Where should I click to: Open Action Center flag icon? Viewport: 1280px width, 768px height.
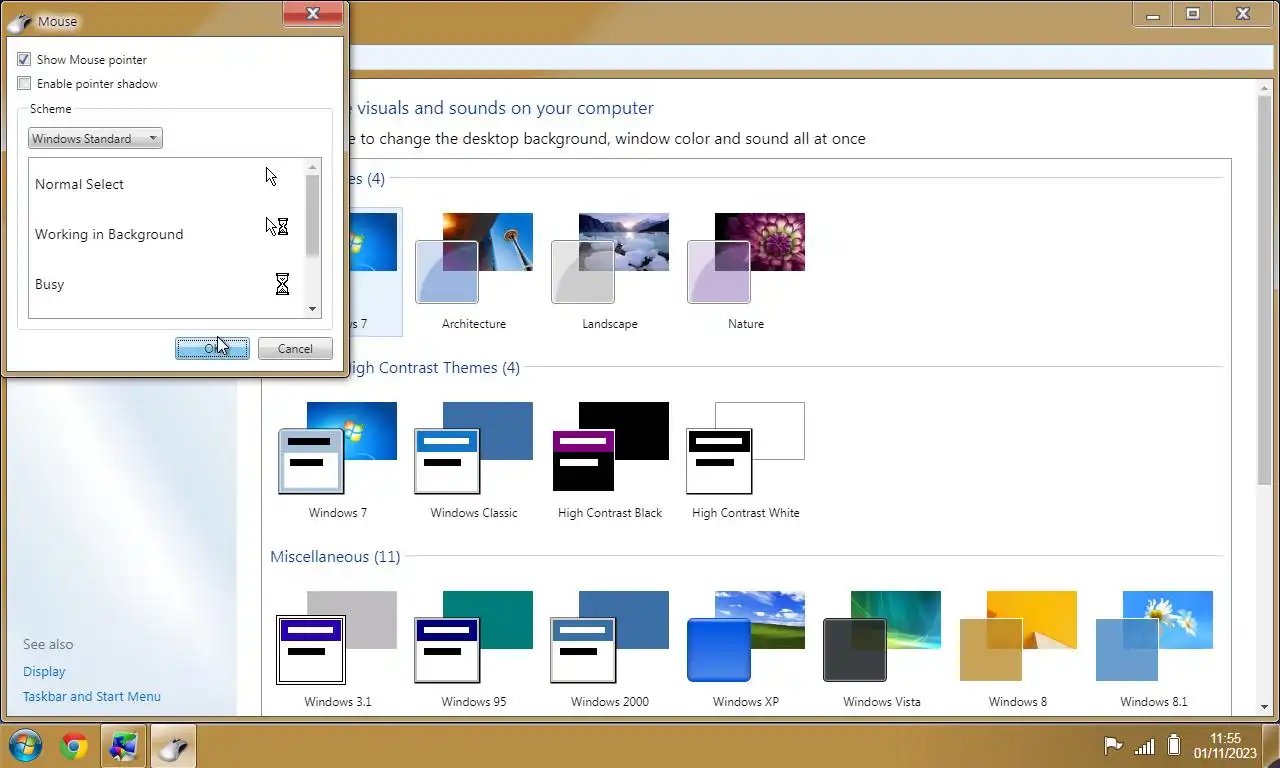point(1112,746)
